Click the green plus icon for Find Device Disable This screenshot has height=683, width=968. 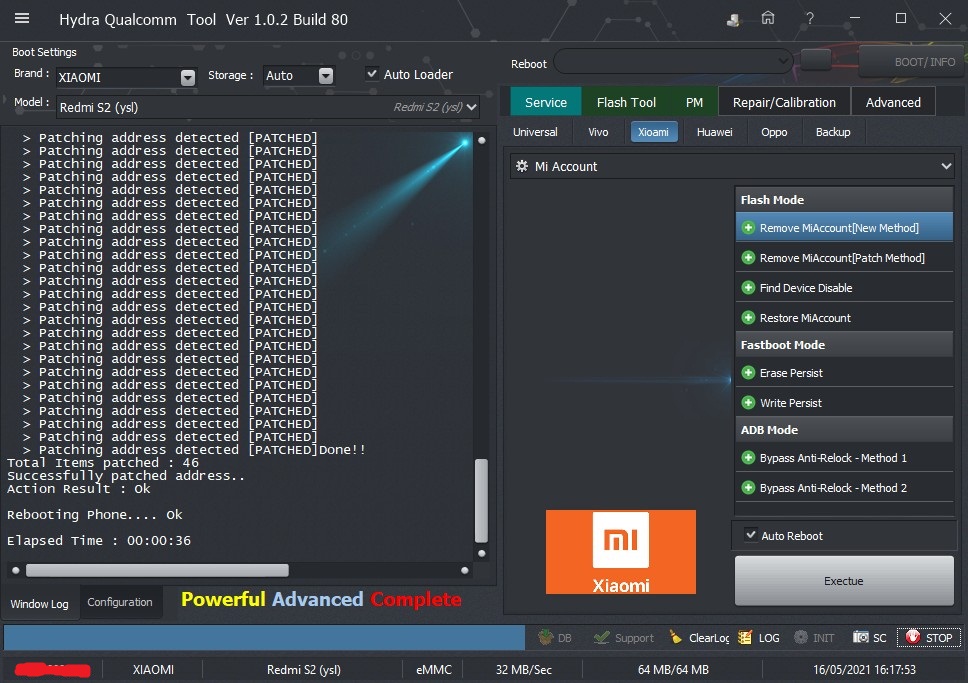[x=748, y=288]
